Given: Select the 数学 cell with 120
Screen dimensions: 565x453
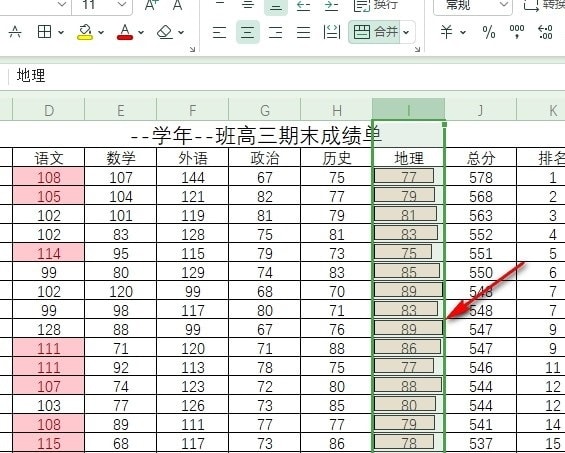Looking at the screenshot, I should pos(121,291).
